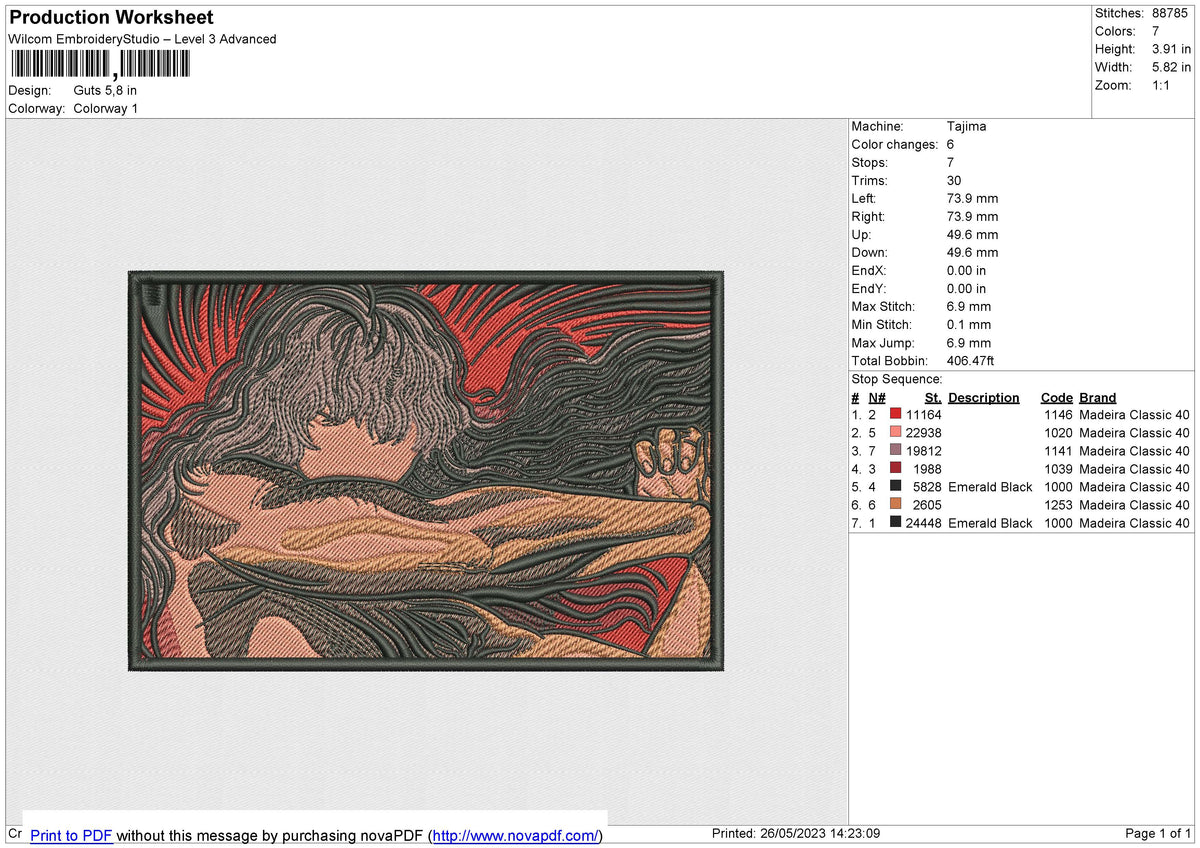Click the 'Code' column header
The width and height of the screenshot is (1200, 848).
coord(1056,397)
